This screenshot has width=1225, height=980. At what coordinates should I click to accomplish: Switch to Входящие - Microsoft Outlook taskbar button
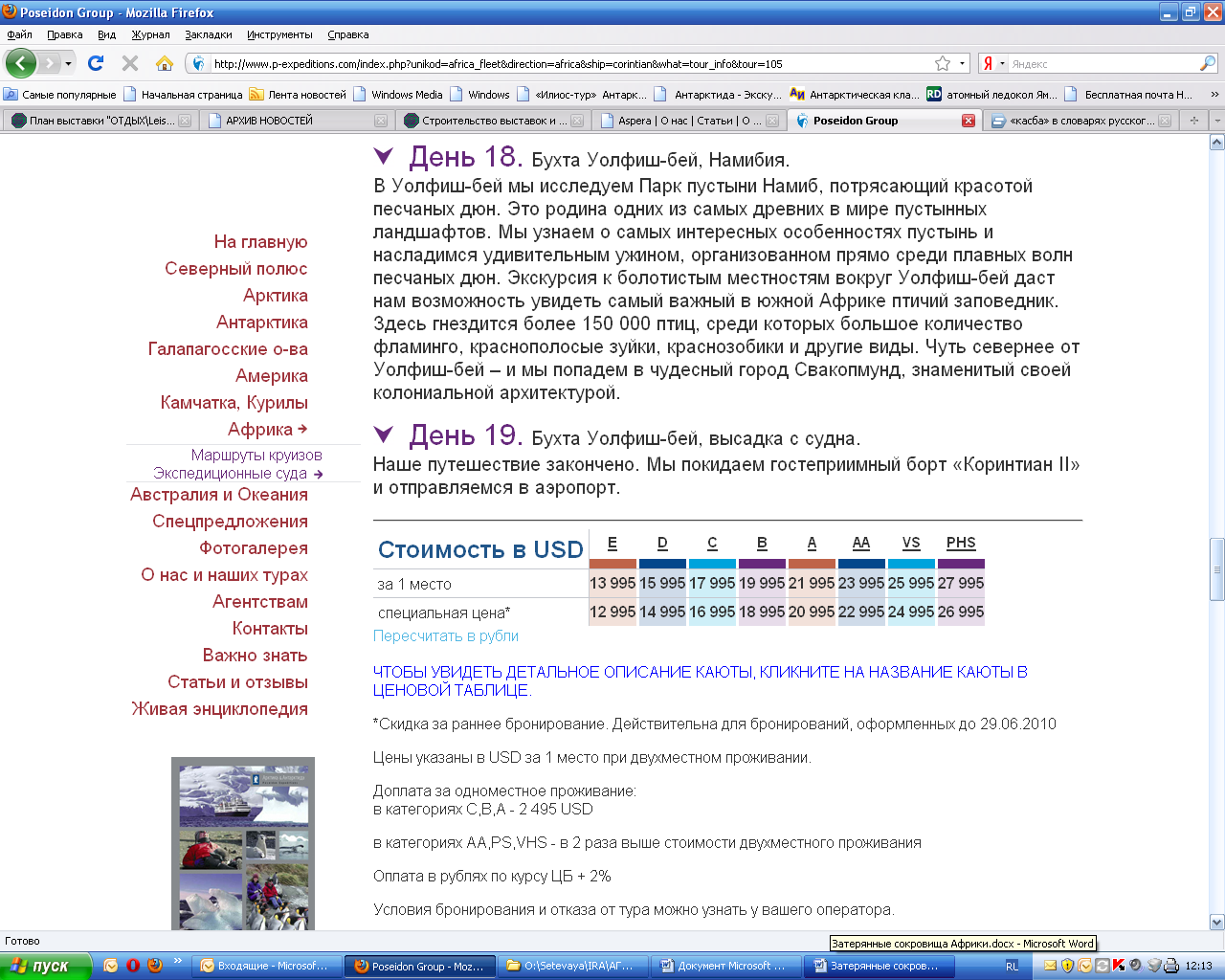coord(265,967)
